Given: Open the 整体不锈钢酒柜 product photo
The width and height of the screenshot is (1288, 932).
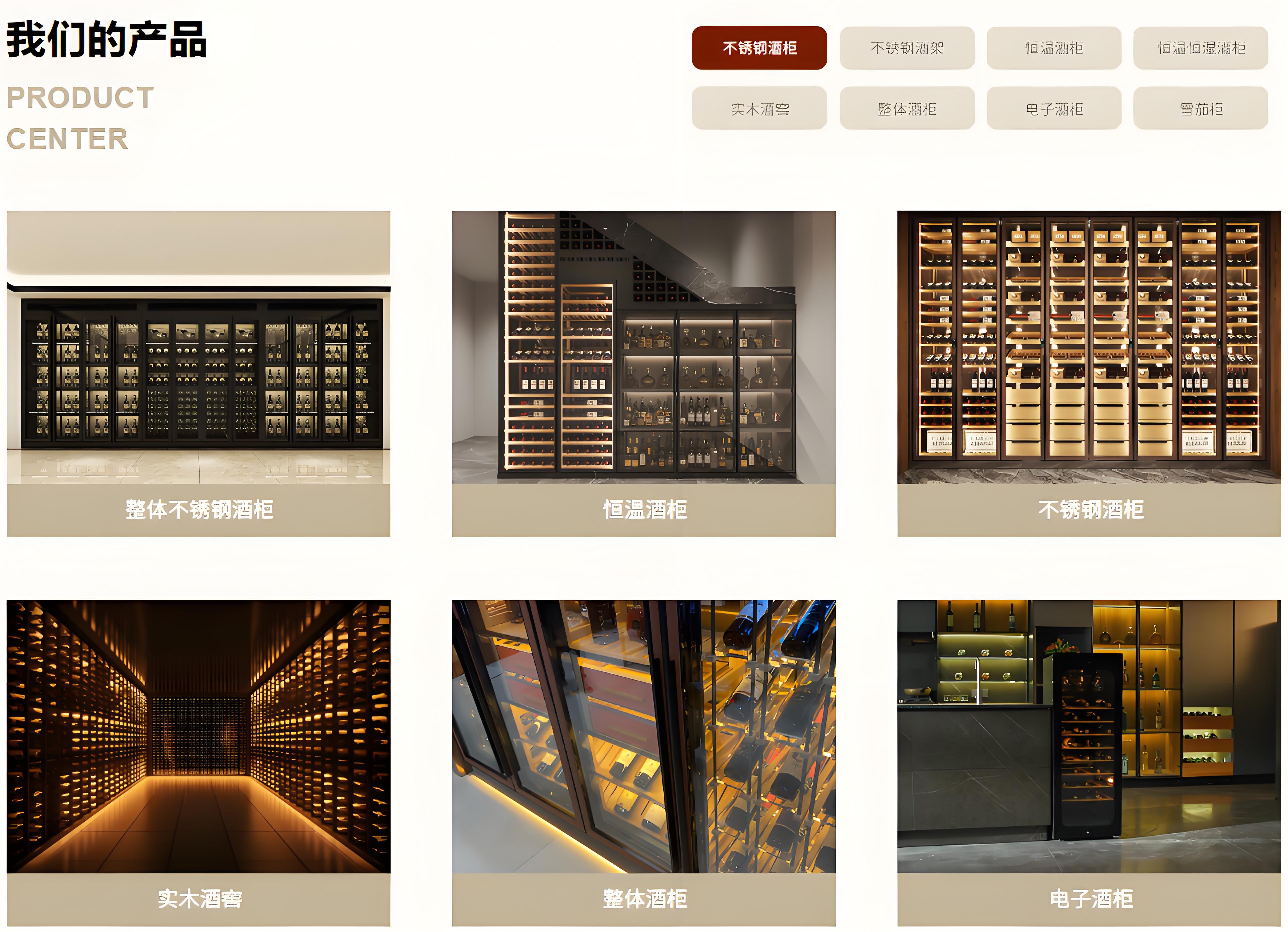Looking at the screenshot, I should pos(198,348).
